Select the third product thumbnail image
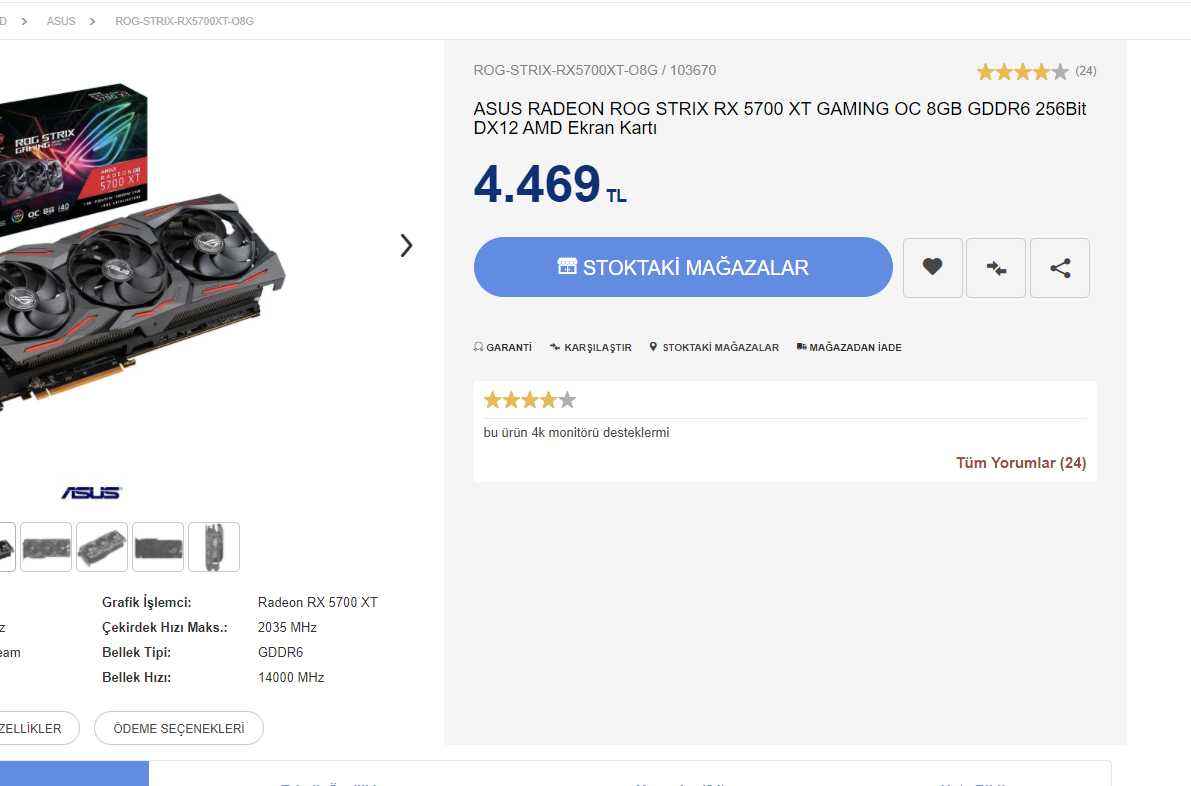 click(102, 547)
